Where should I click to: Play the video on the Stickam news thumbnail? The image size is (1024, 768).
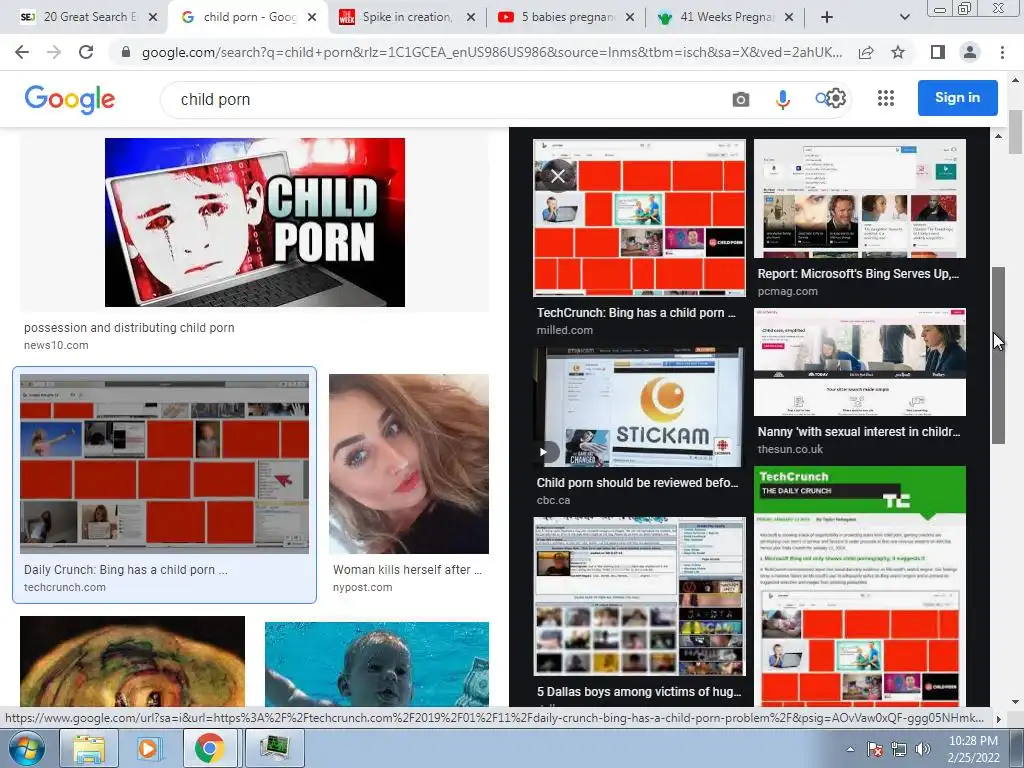point(543,452)
